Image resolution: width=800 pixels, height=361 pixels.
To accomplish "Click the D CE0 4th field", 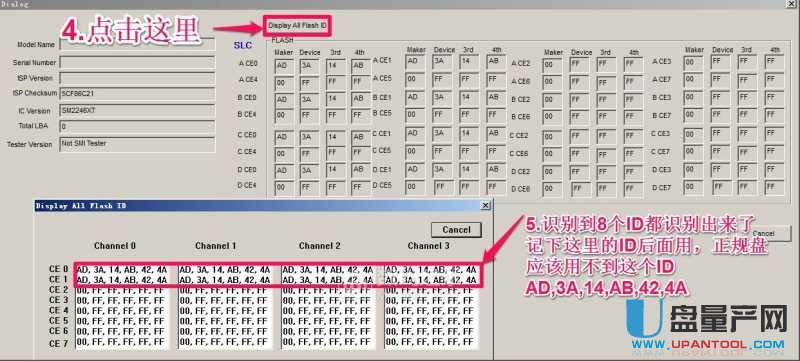I will tap(361, 171).
